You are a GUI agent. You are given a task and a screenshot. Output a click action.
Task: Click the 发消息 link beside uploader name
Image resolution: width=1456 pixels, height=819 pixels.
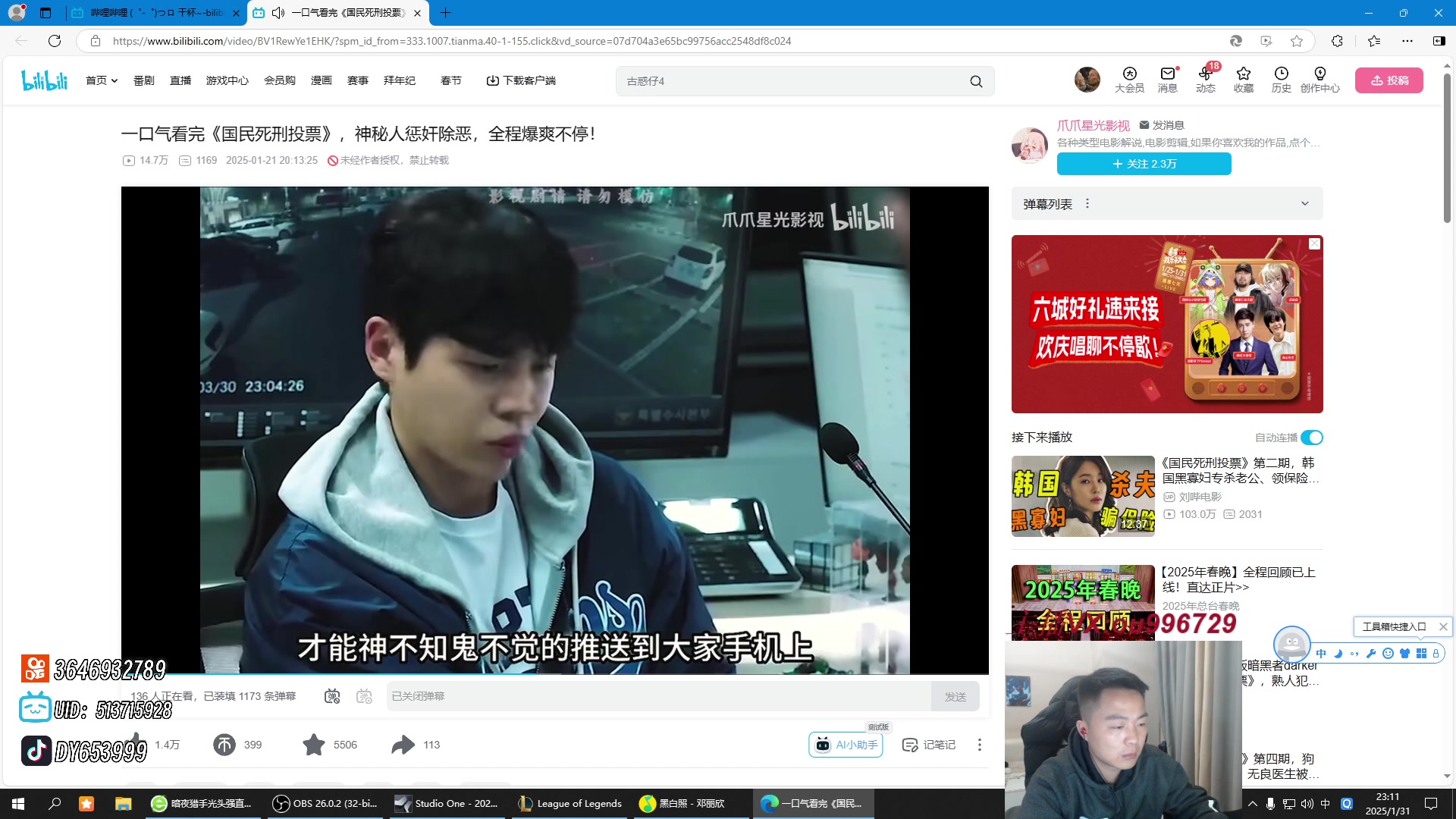[x=1162, y=125]
